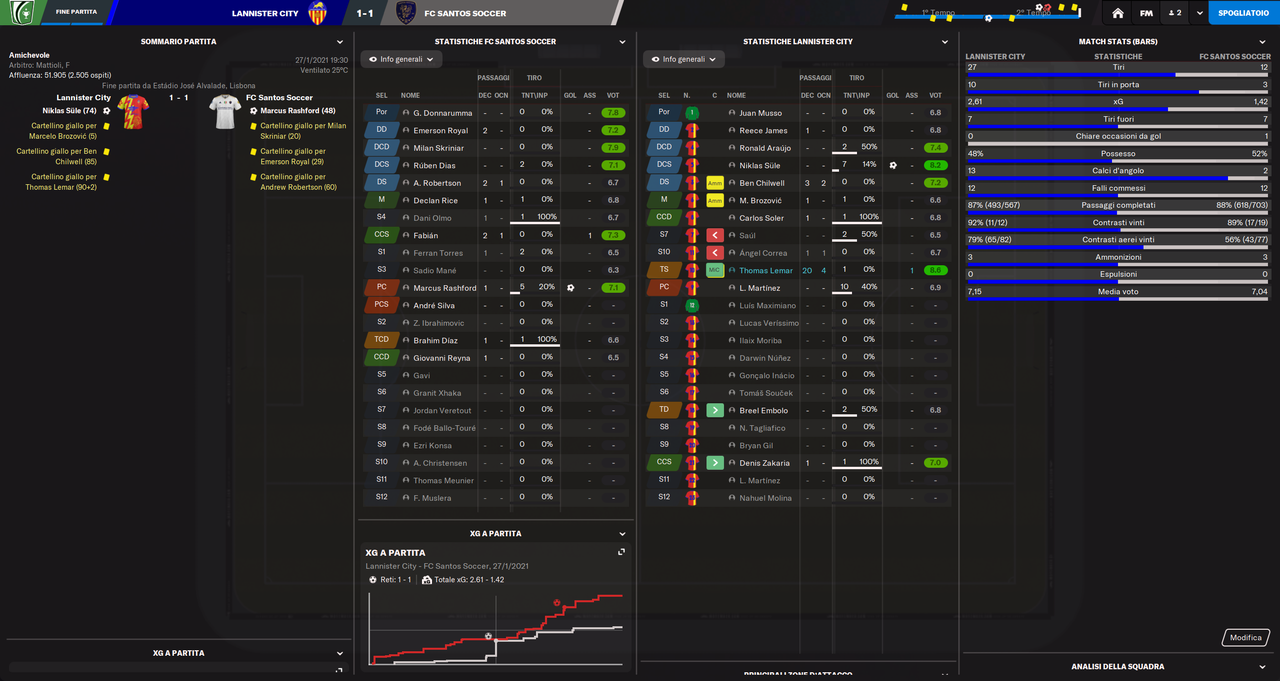1280x681 pixels.
Task: Click the substituted-off icon beside Saúl
Action: tap(715, 235)
